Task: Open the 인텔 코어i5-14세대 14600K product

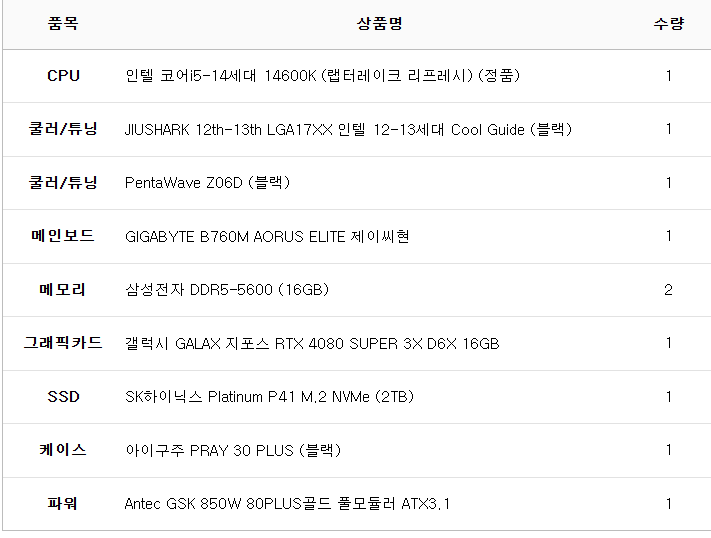Action: 322,76
